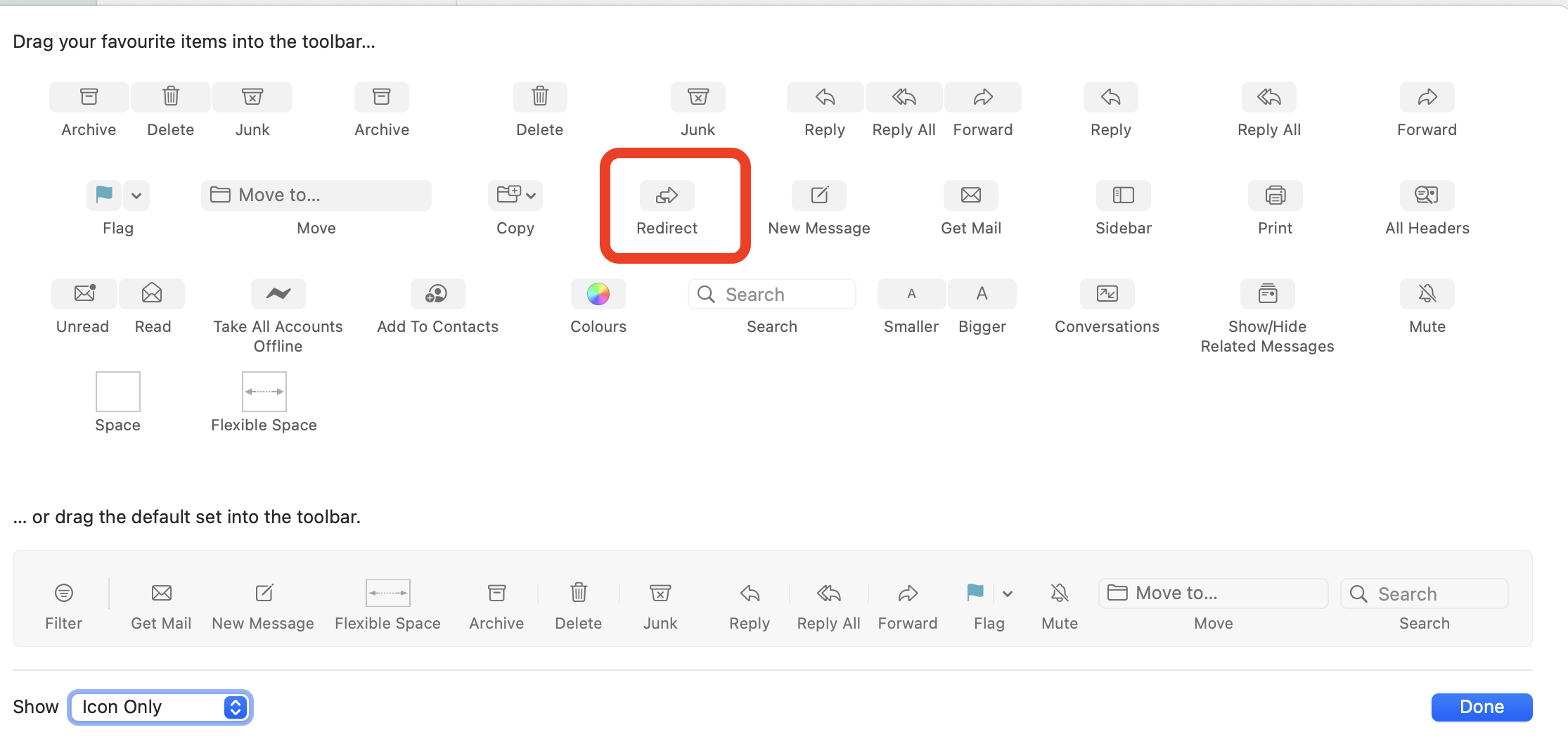1568x744 pixels.
Task: Select the standalone Forward icon in favourites
Action: [x=1427, y=97]
